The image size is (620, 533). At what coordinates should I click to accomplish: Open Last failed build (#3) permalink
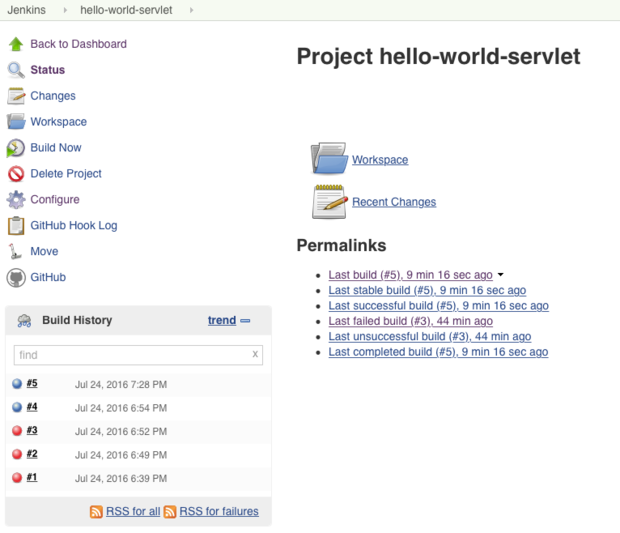[x=410, y=321]
